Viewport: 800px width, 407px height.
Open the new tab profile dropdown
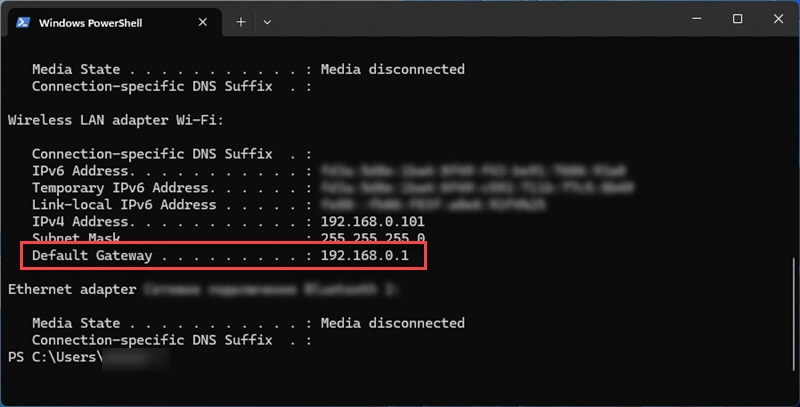267,22
